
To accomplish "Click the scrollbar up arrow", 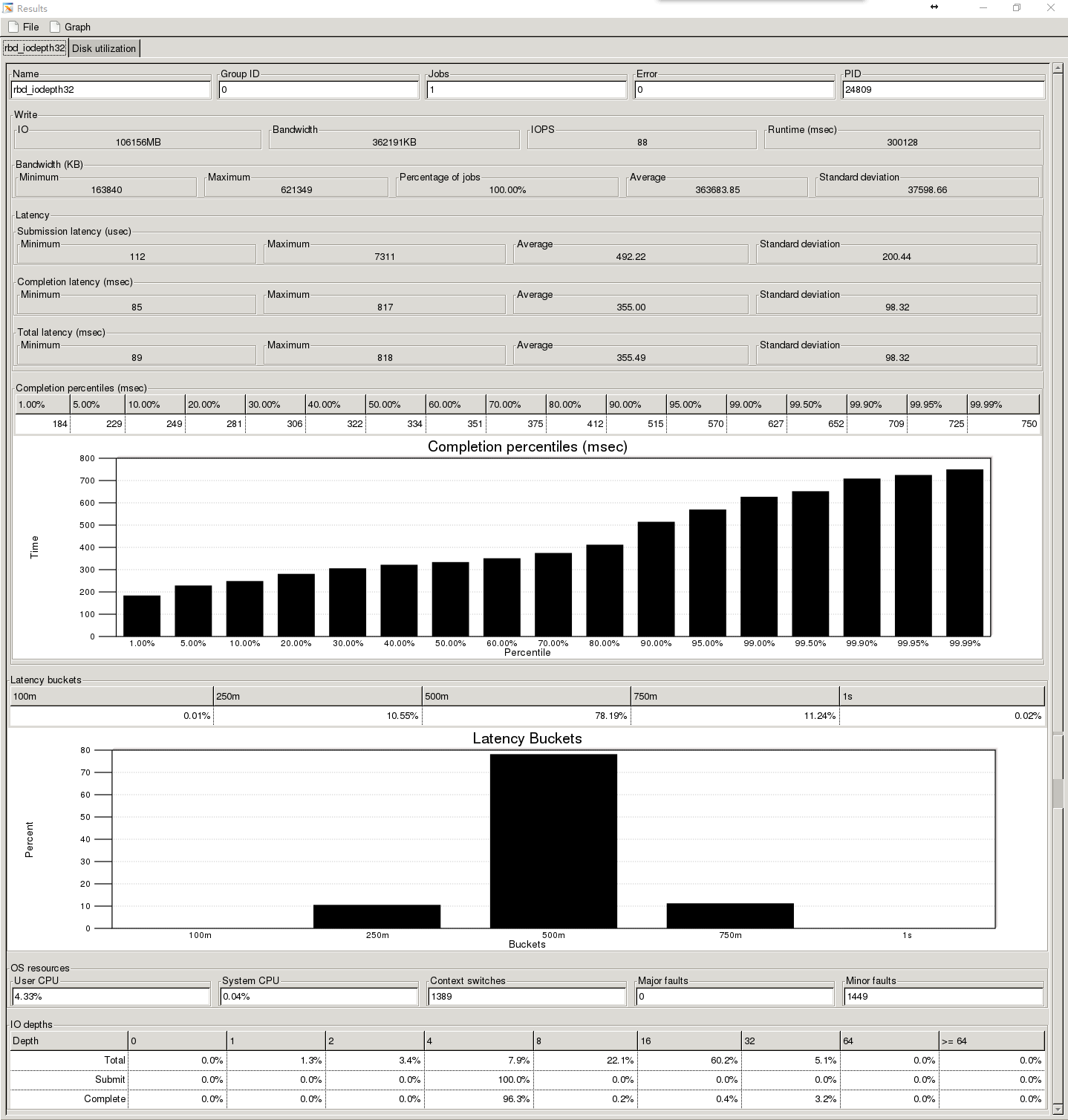I will pyautogui.click(x=1058, y=68).
